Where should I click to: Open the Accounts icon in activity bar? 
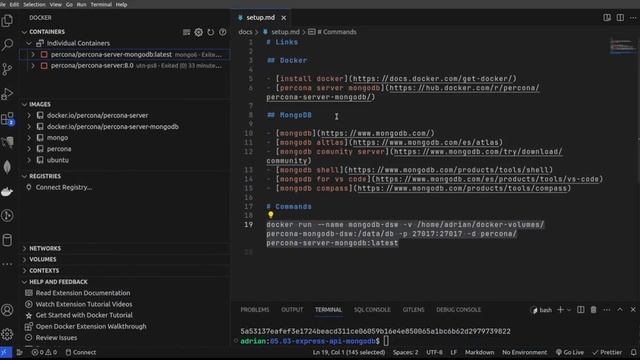coord(7,310)
